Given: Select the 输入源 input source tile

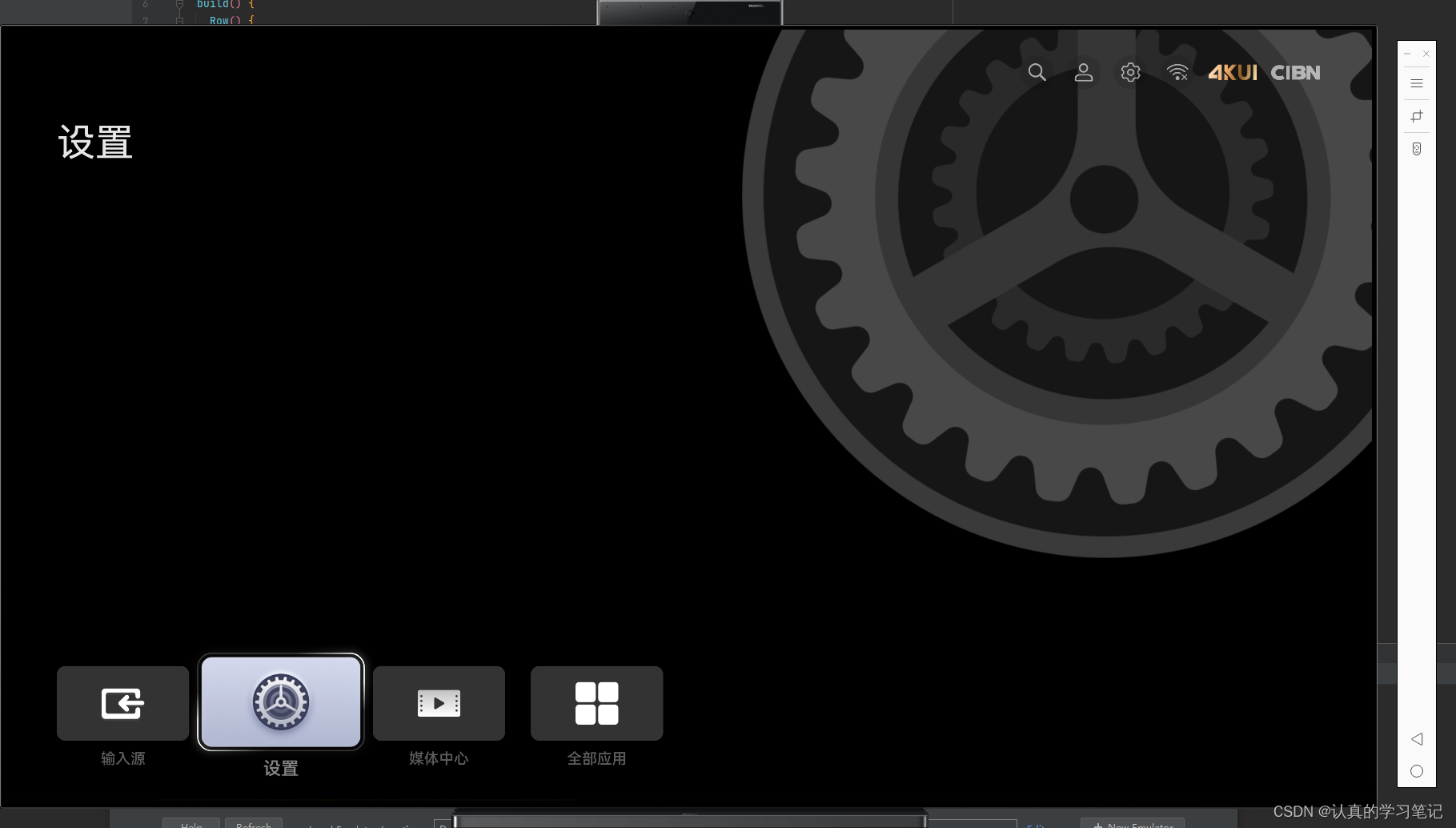Looking at the screenshot, I should pyautogui.click(x=122, y=703).
